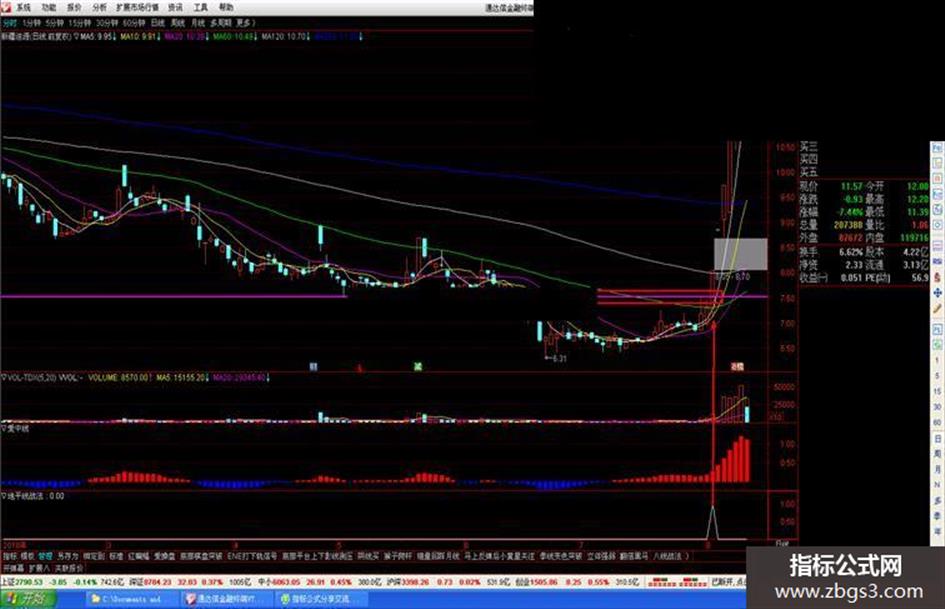Select the 15 minute sidebar button
Viewport: 945px width, 609px height.
937,391
